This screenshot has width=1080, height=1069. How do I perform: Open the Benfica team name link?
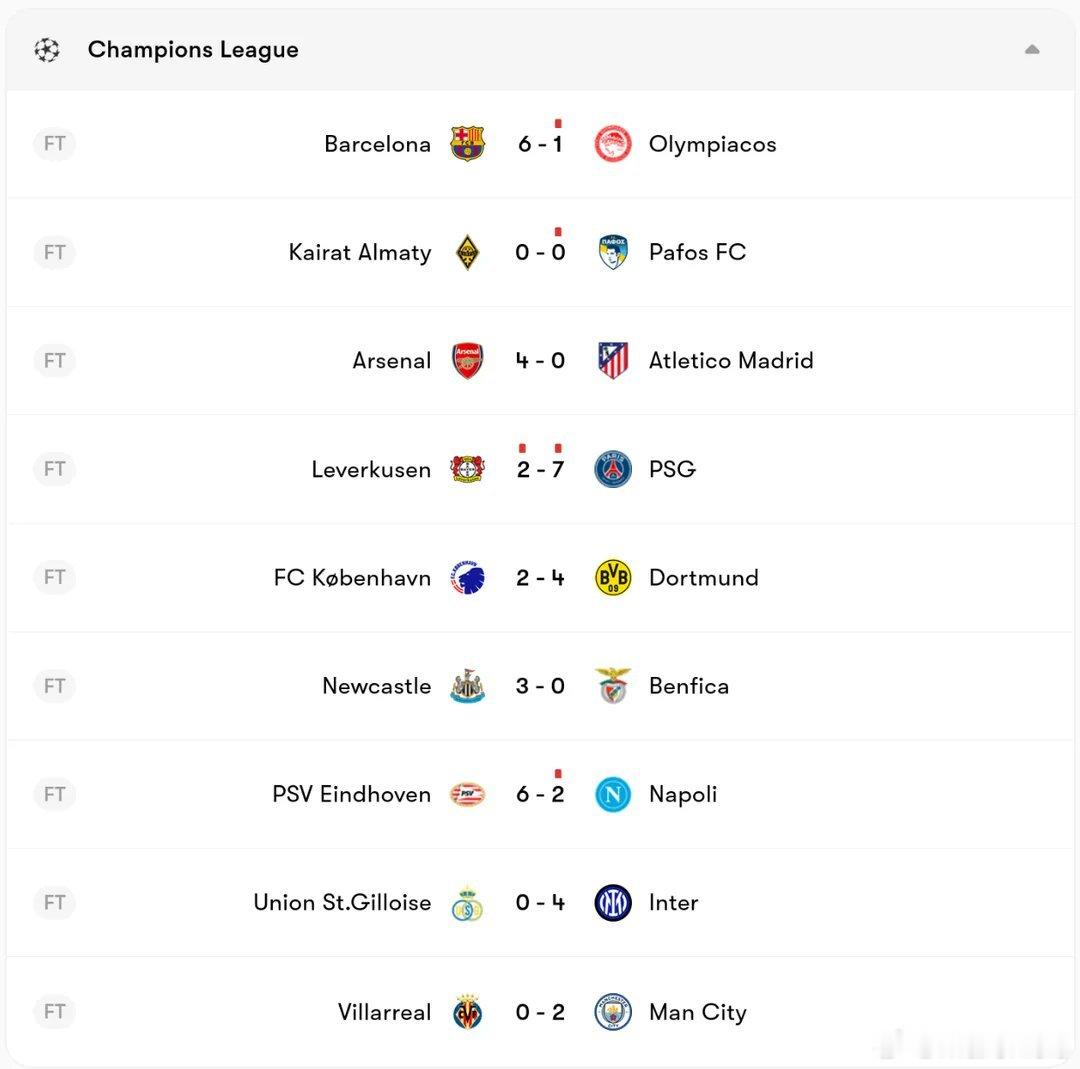[x=688, y=686]
